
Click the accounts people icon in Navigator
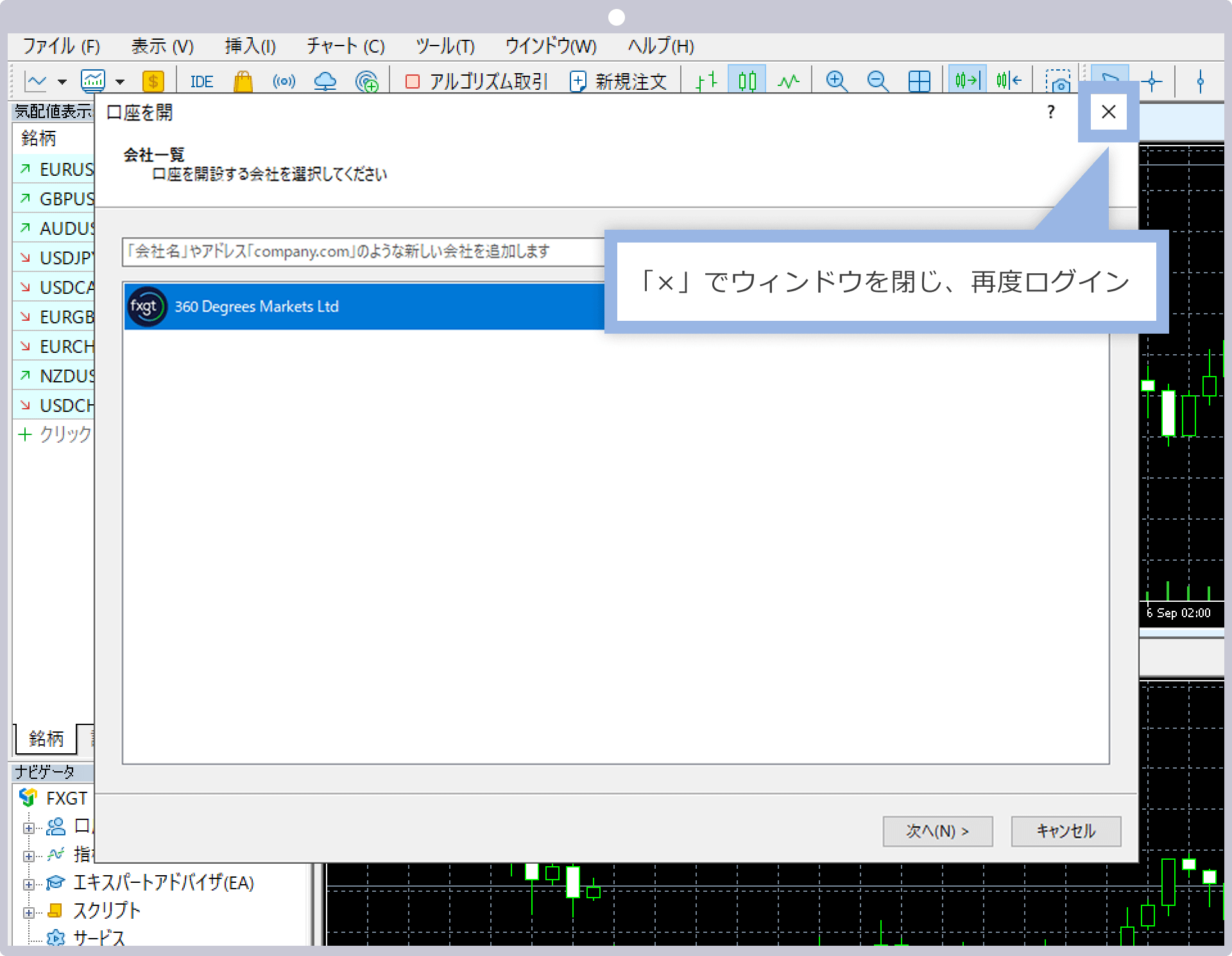click(x=56, y=826)
